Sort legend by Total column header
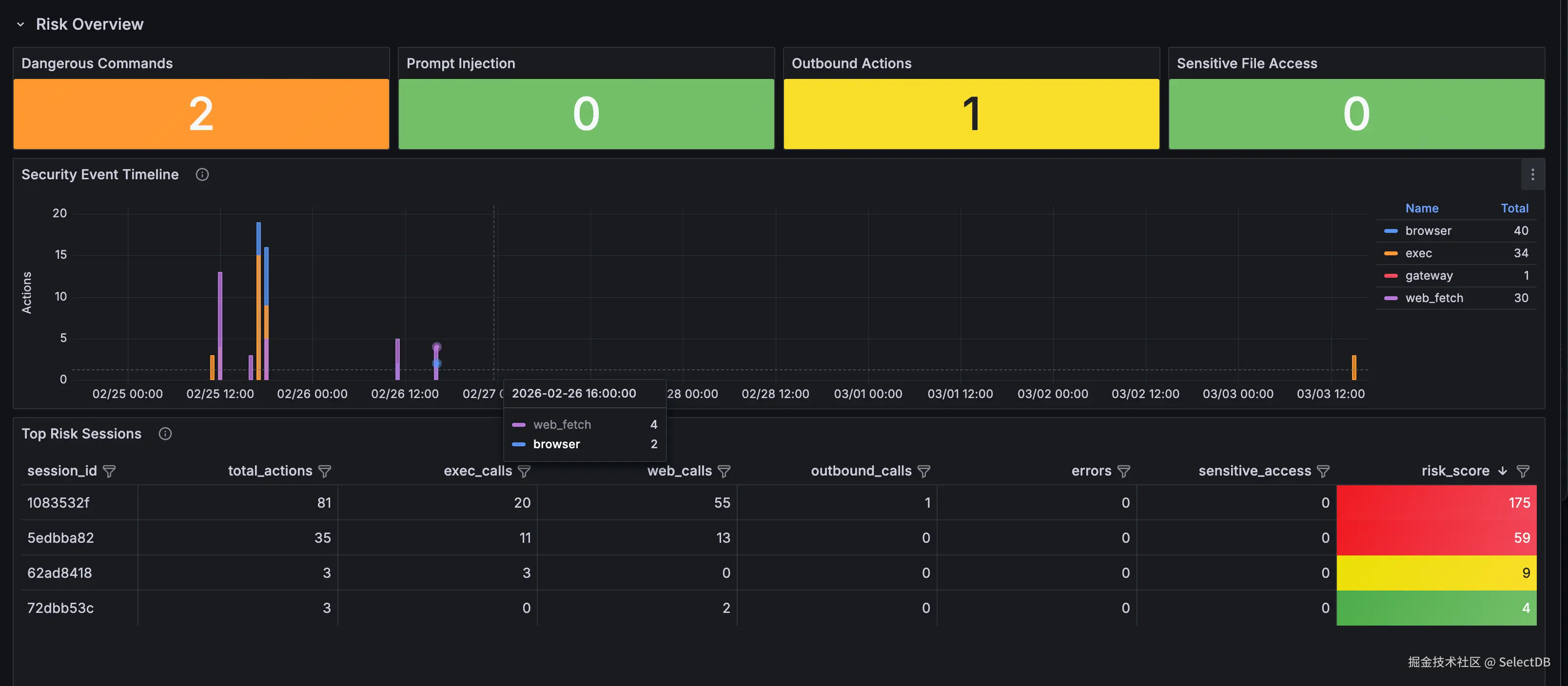Image resolution: width=1568 pixels, height=686 pixels. pos(1514,209)
